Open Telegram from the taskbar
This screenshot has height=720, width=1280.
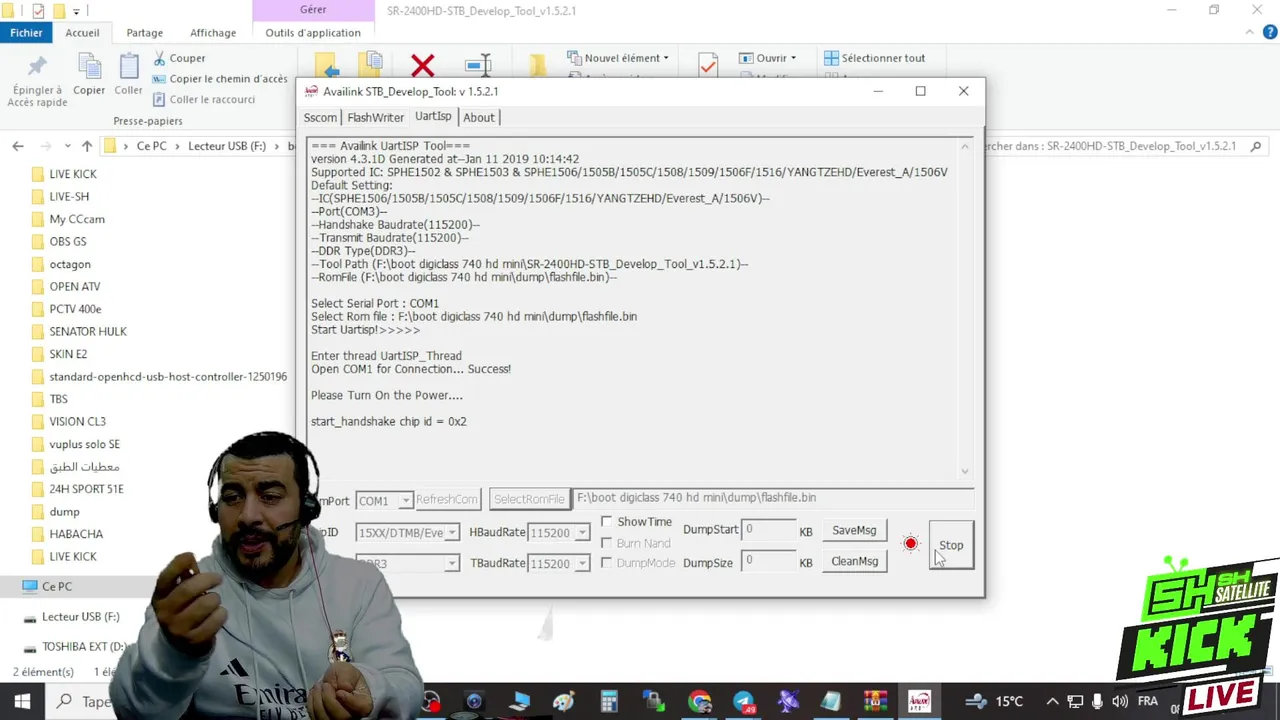pyautogui.click(x=744, y=701)
